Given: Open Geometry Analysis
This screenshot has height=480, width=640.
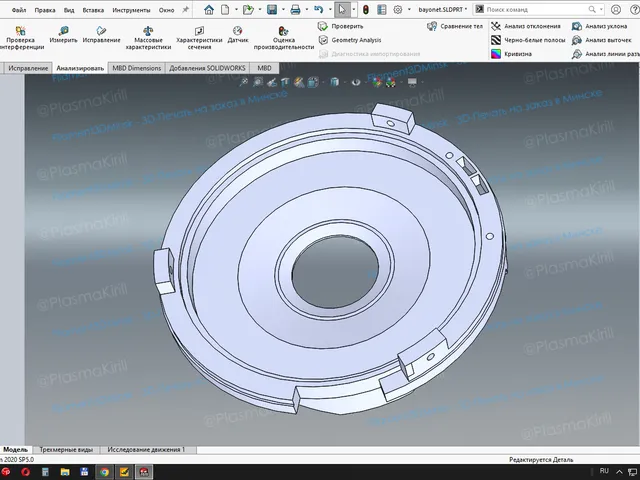Looking at the screenshot, I should [350, 40].
